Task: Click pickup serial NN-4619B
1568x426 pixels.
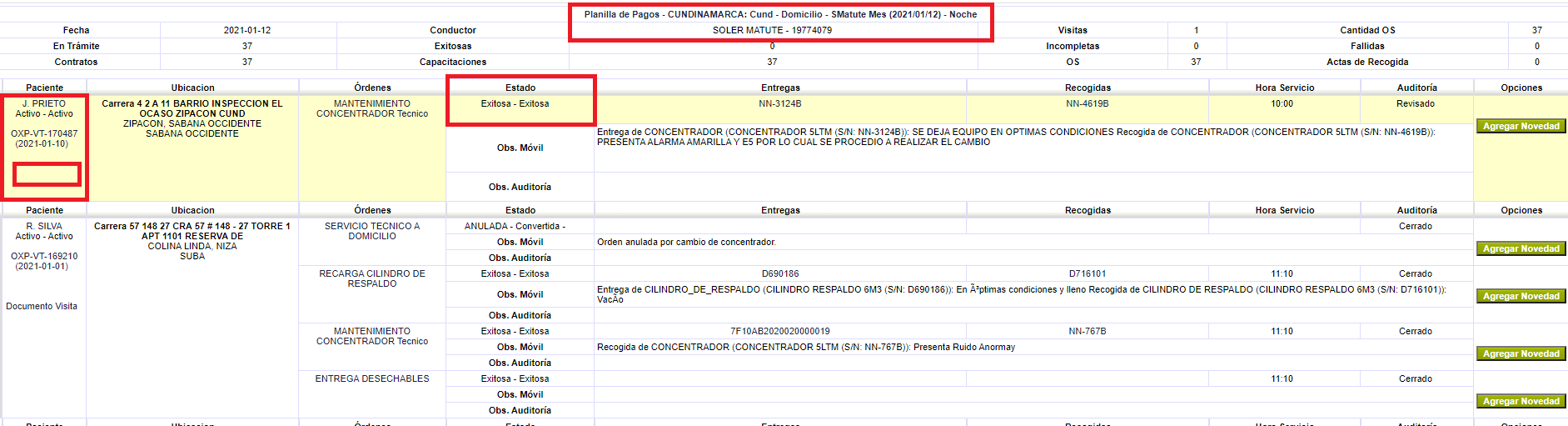Action: pos(1088,103)
